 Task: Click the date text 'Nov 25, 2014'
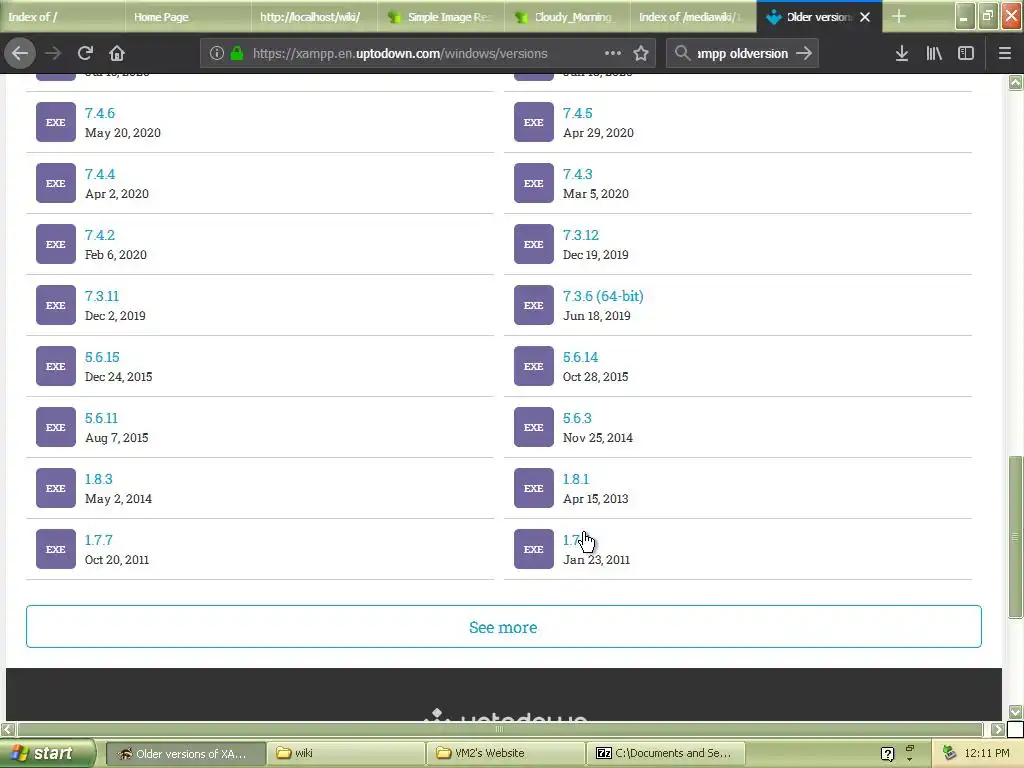598,438
